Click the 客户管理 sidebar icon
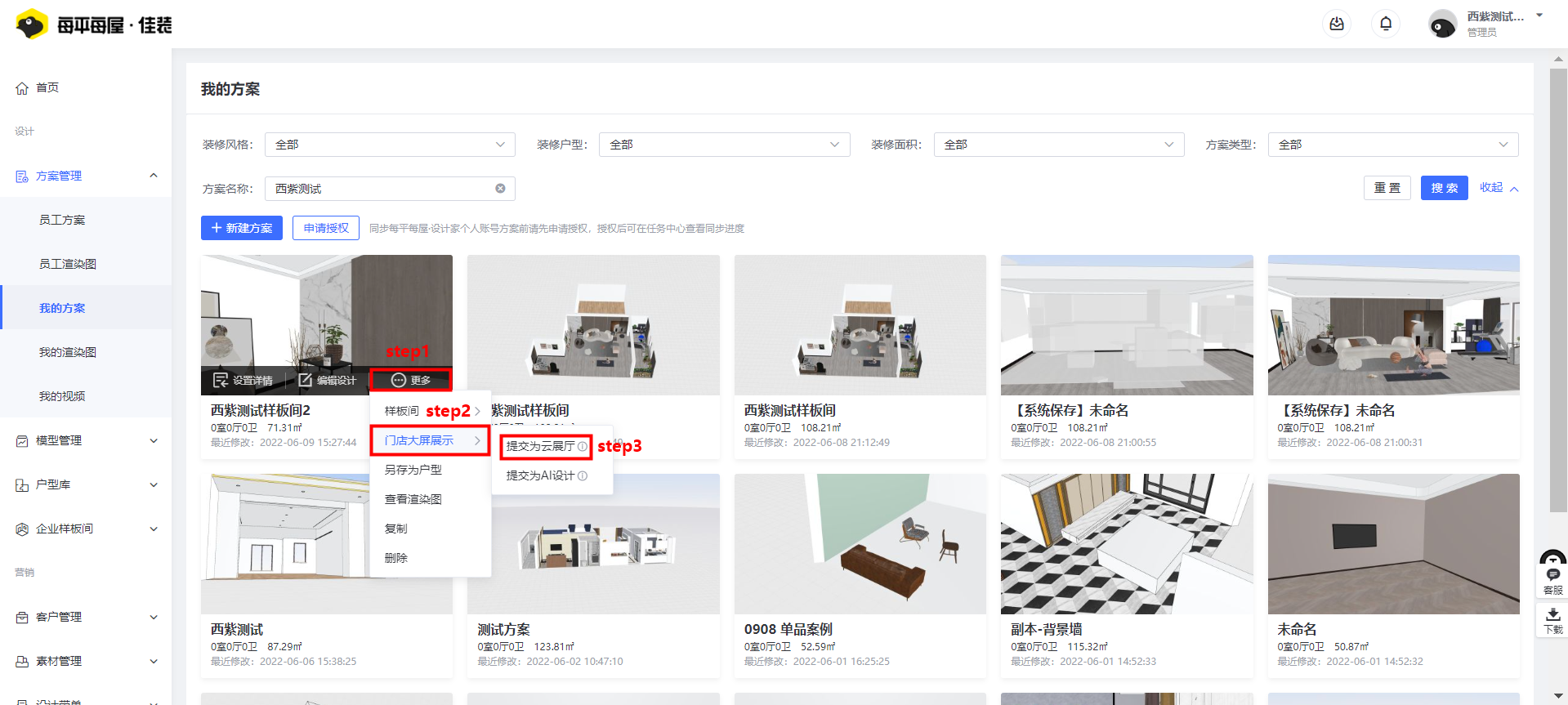This screenshot has height=705, width=1568. 22,618
